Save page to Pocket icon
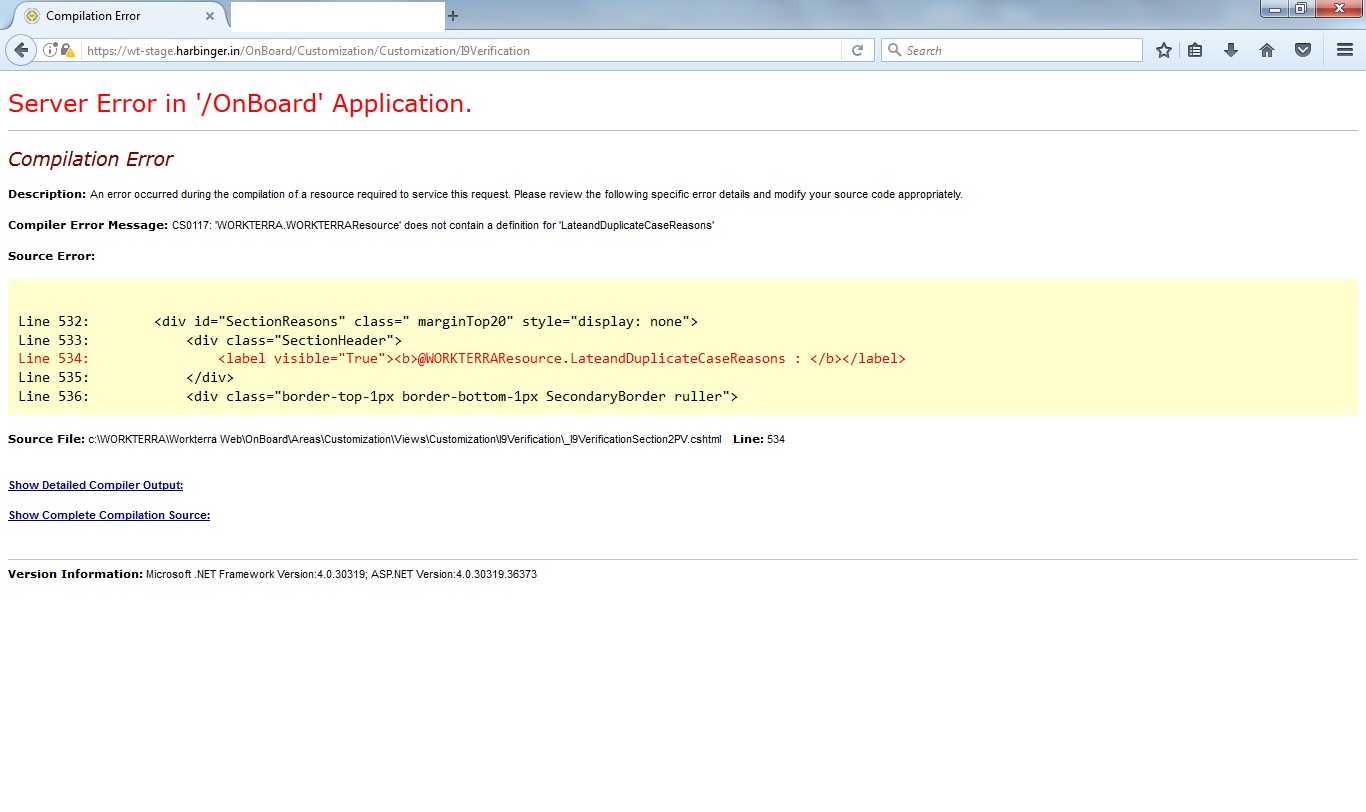 point(1303,50)
